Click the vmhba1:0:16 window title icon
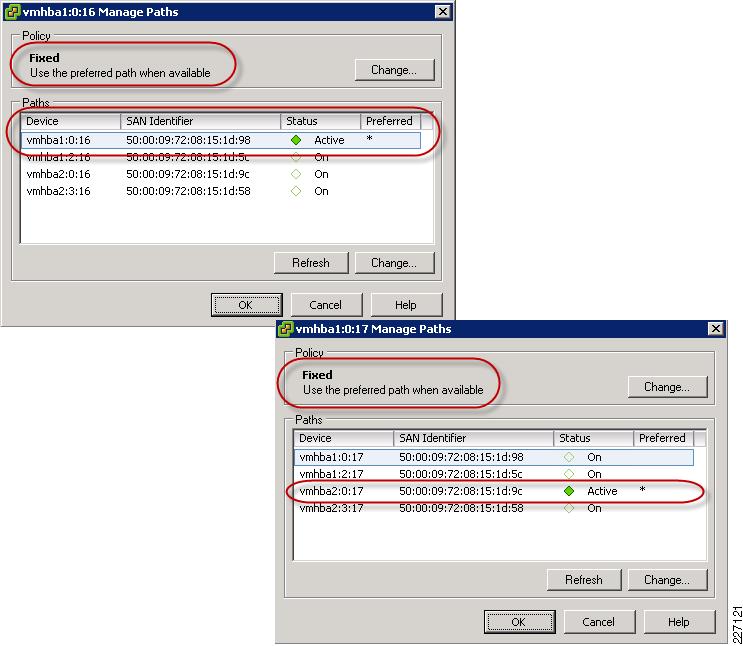 11,12
